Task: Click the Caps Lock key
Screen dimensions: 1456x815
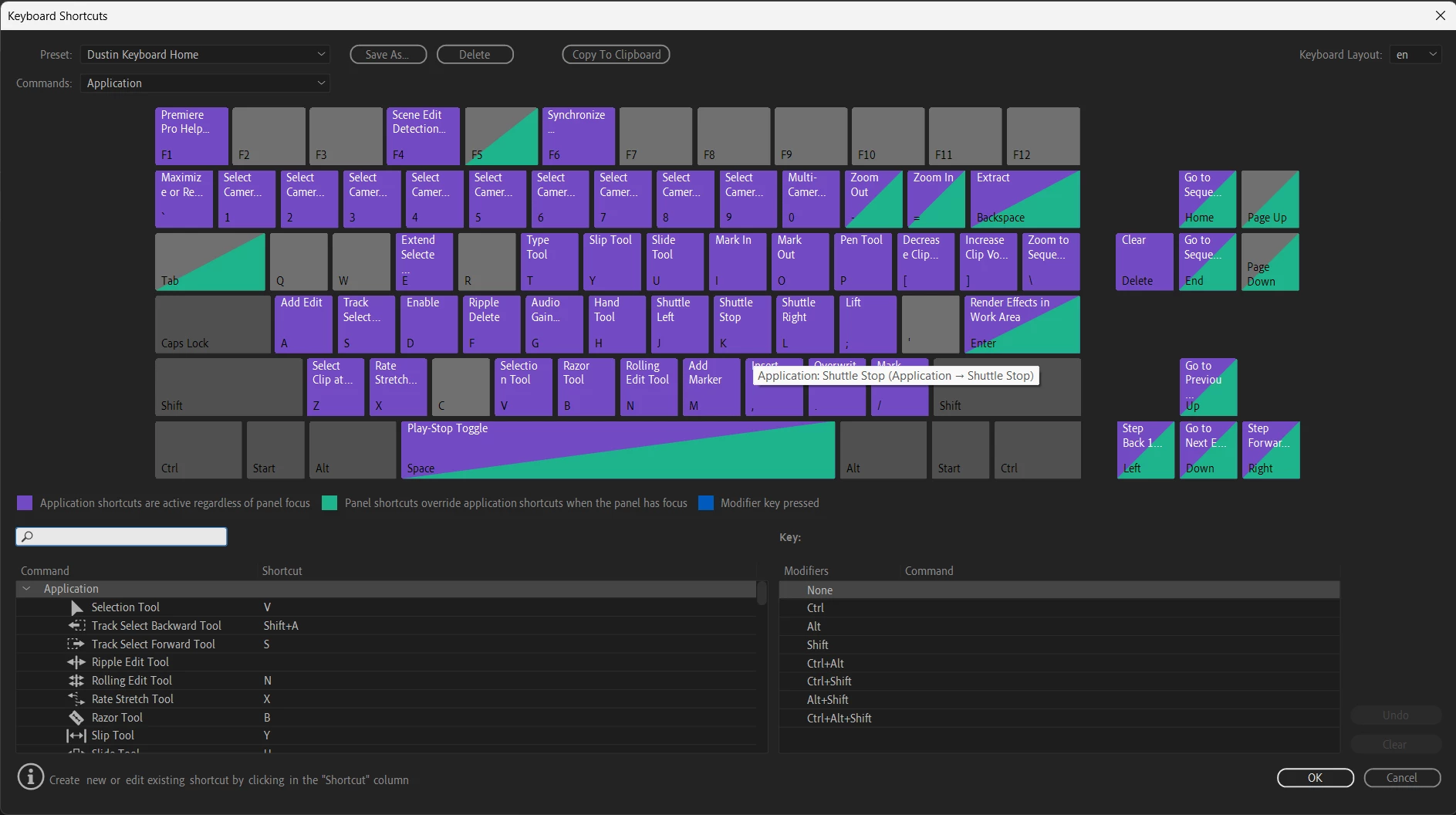Action: pyautogui.click(x=213, y=324)
